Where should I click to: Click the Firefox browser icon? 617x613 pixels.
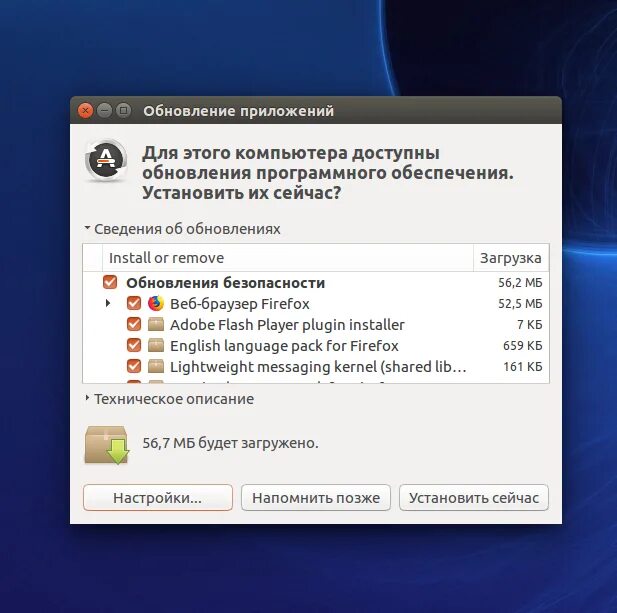[x=156, y=303]
